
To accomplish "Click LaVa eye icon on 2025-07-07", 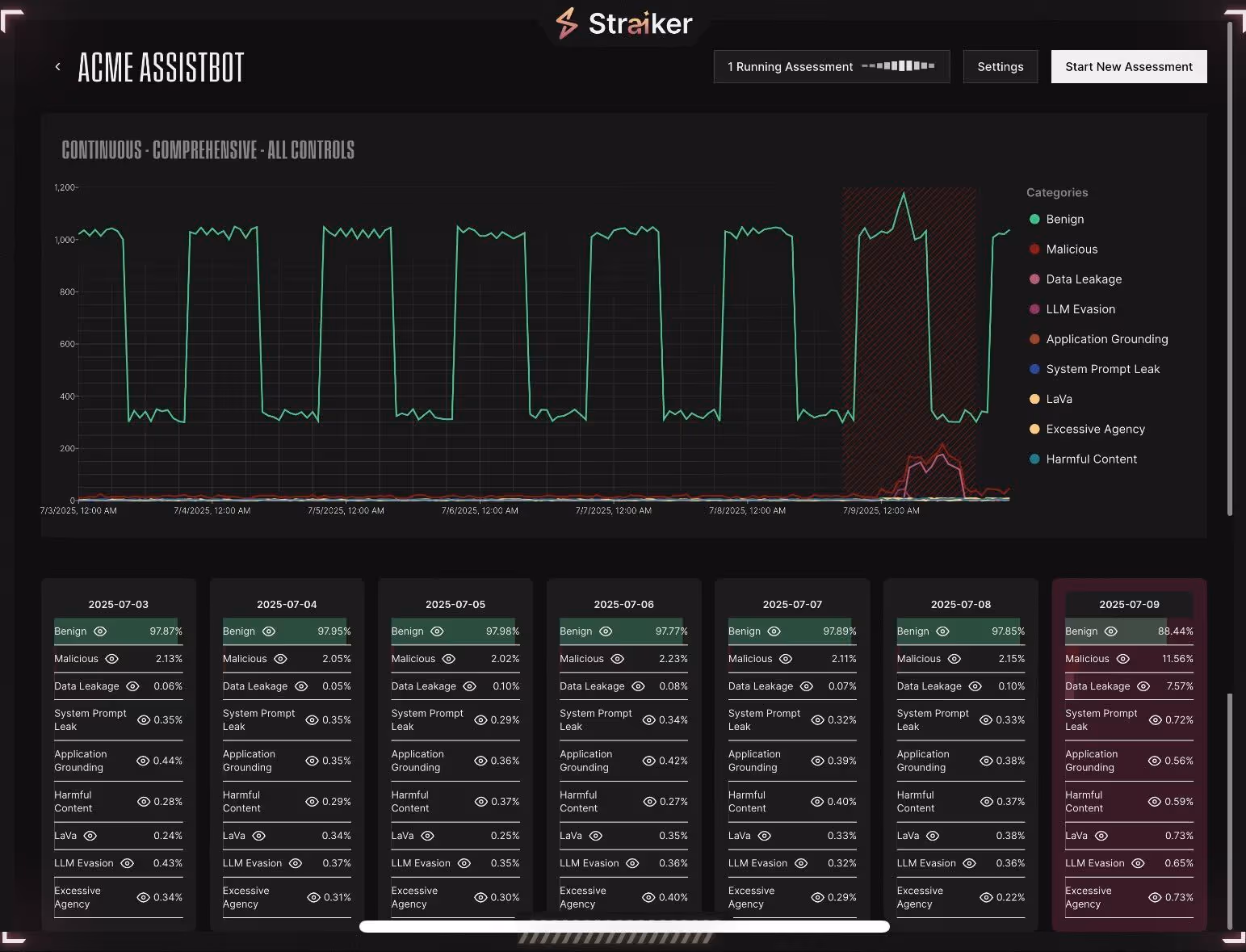I will (x=765, y=836).
